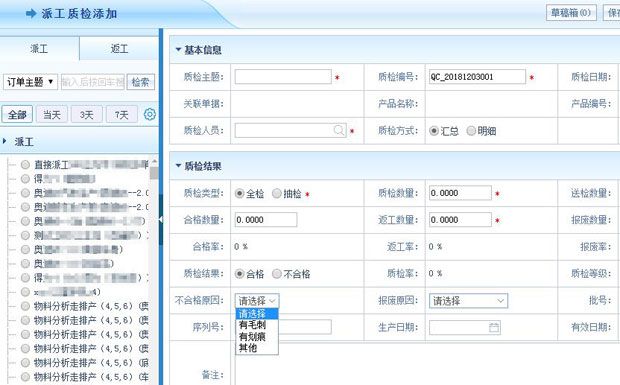Viewport: 620px width, 385px height.
Task: Click the 检索 search button
Action: point(140,82)
